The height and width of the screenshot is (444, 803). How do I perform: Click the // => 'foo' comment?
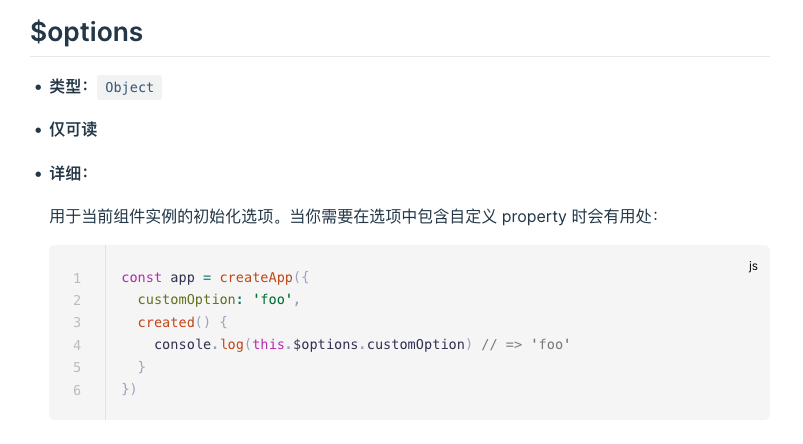point(523,344)
